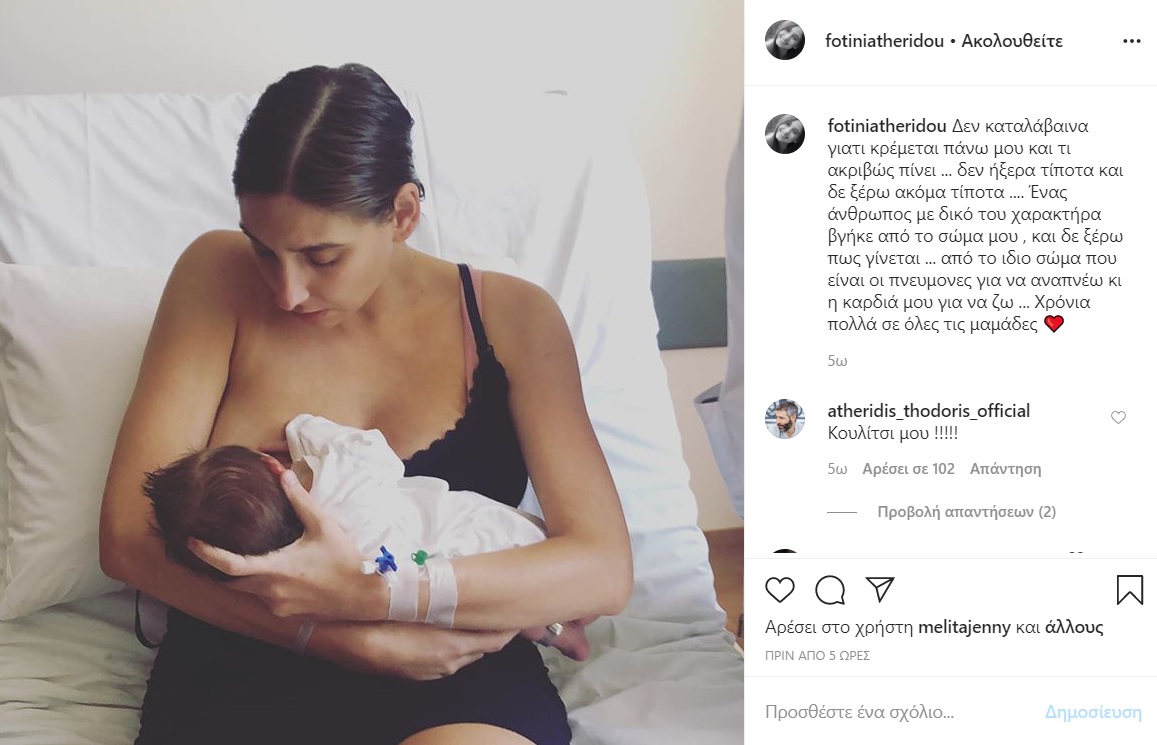The width and height of the screenshot is (1157, 745).
Task: Click Δημοσίευση to post comment
Action: click(1093, 712)
